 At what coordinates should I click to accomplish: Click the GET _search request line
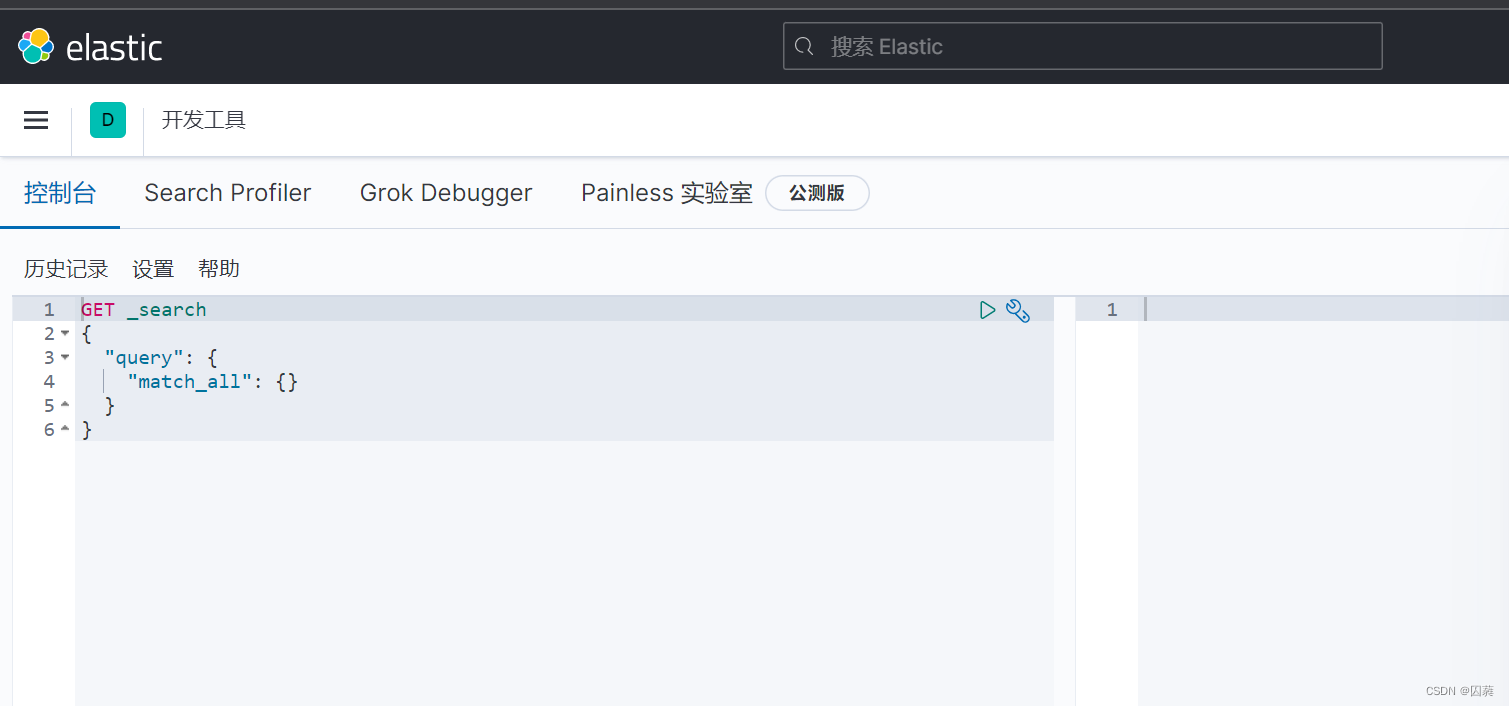(x=144, y=309)
